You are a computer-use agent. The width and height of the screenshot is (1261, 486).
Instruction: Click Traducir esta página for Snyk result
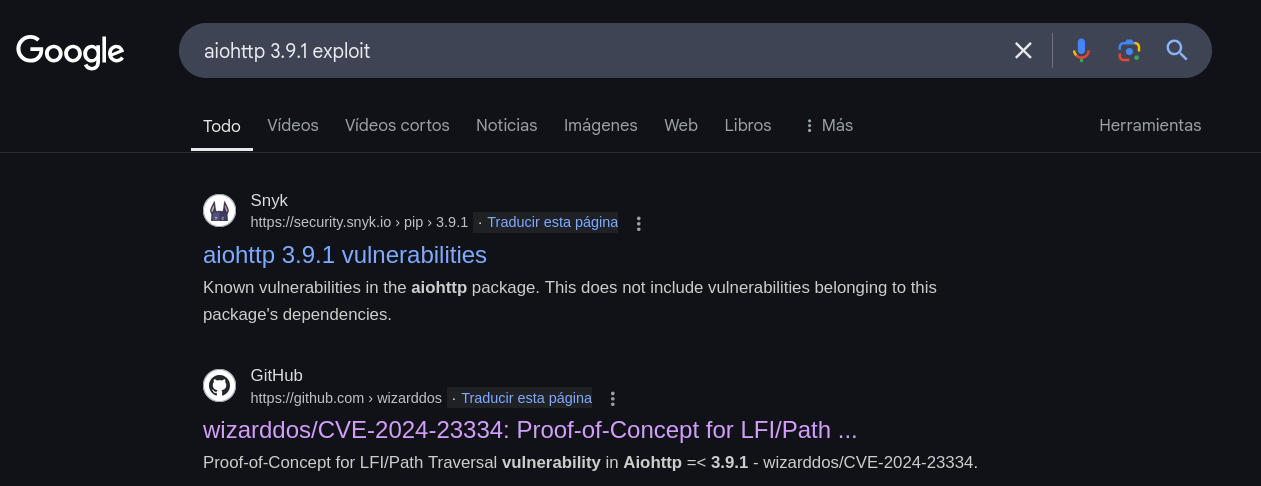pyautogui.click(x=552, y=222)
